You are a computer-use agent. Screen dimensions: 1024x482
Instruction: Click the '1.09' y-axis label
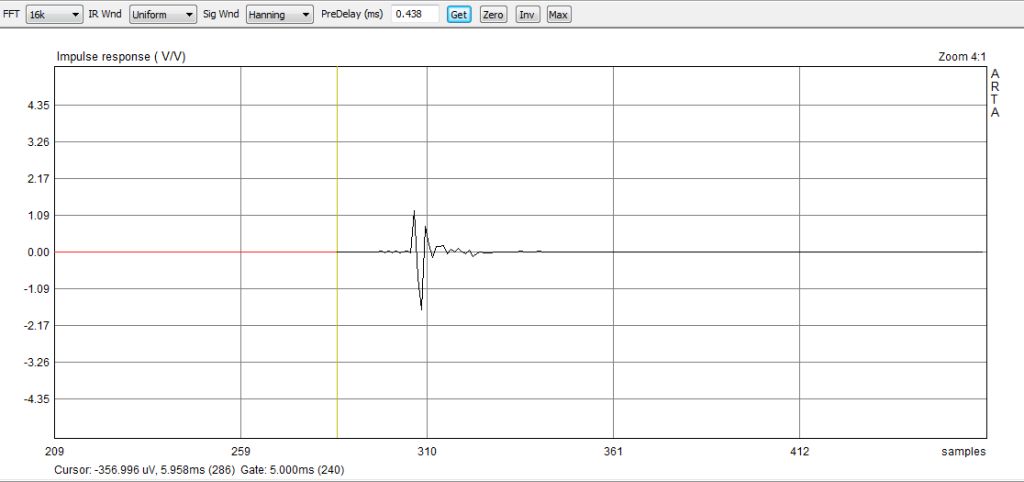(x=39, y=216)
